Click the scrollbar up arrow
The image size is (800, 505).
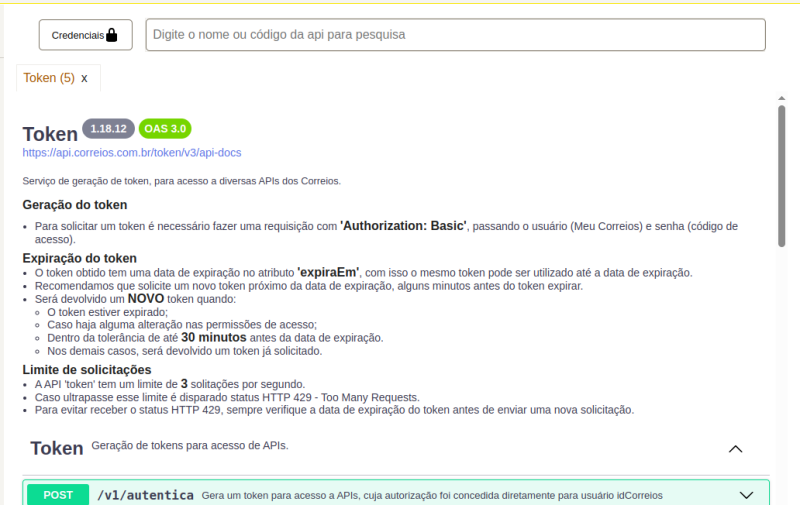pyautogui.click(x=781, y=98)
